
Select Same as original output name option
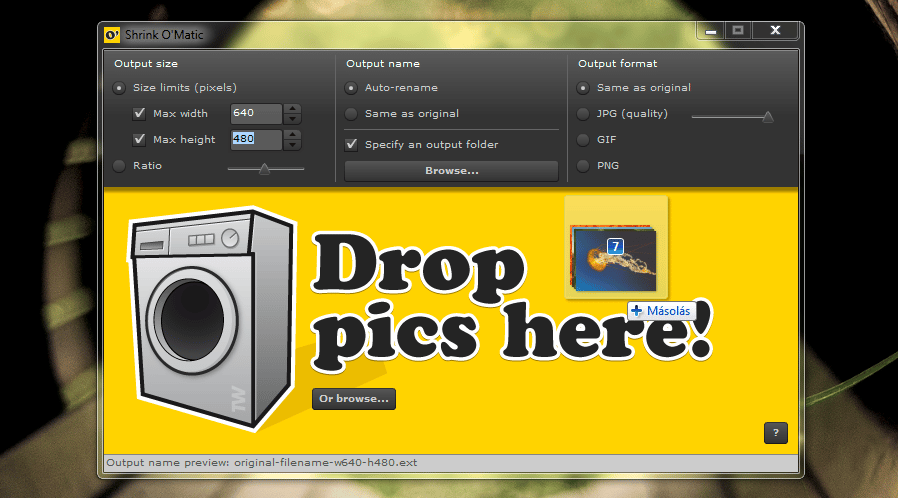[x=351, y=114]
